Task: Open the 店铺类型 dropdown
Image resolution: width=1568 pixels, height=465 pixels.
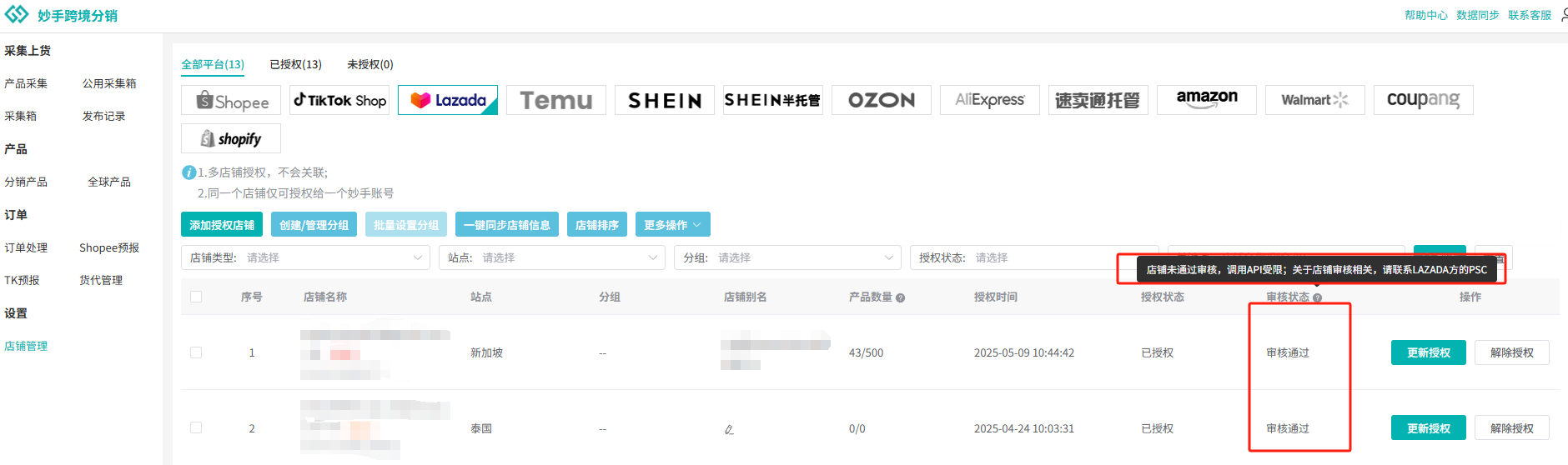Action: tap(306, 257)
